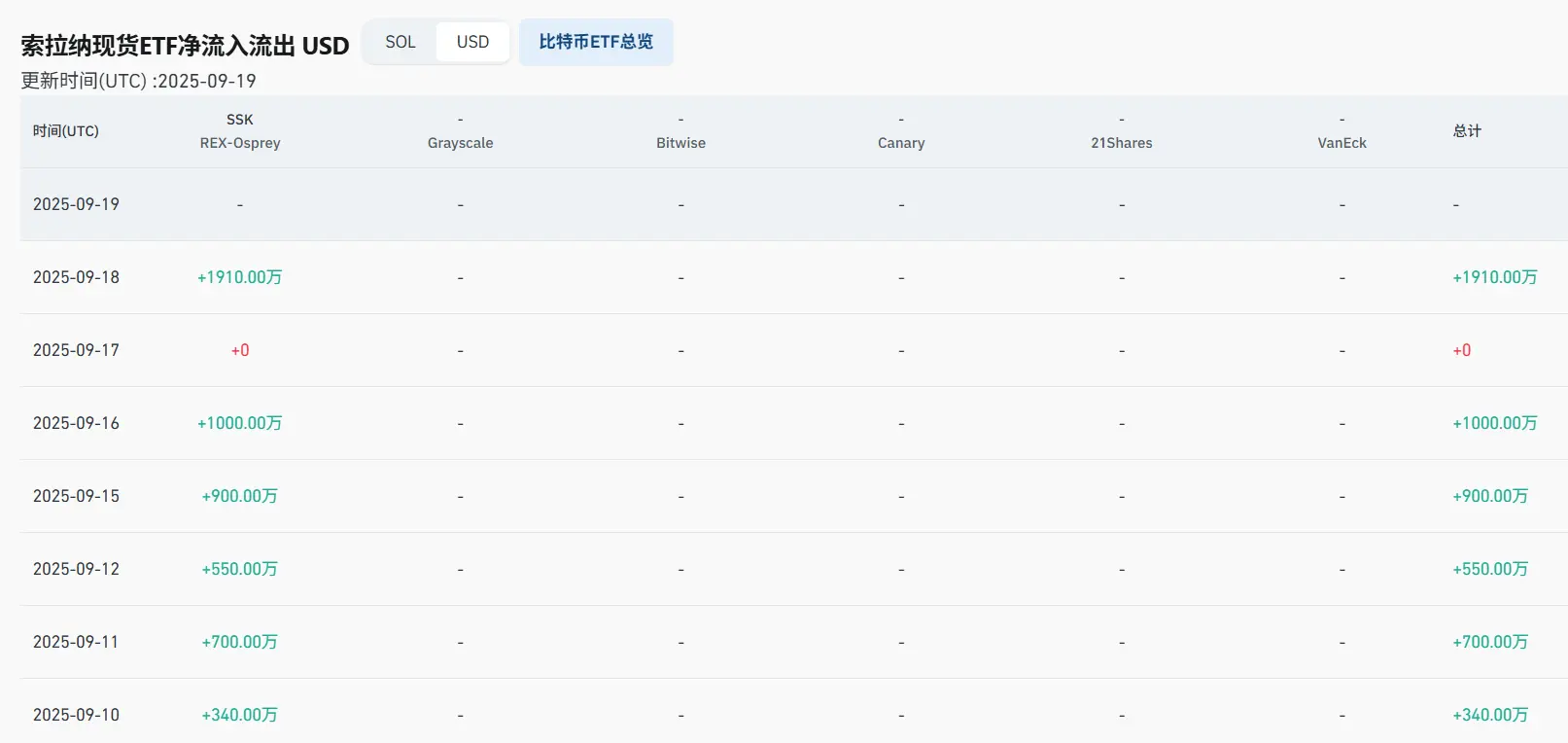Click red +0 in 总计 column
This screenshot has width=1568, height=743.
(1462, 350)
